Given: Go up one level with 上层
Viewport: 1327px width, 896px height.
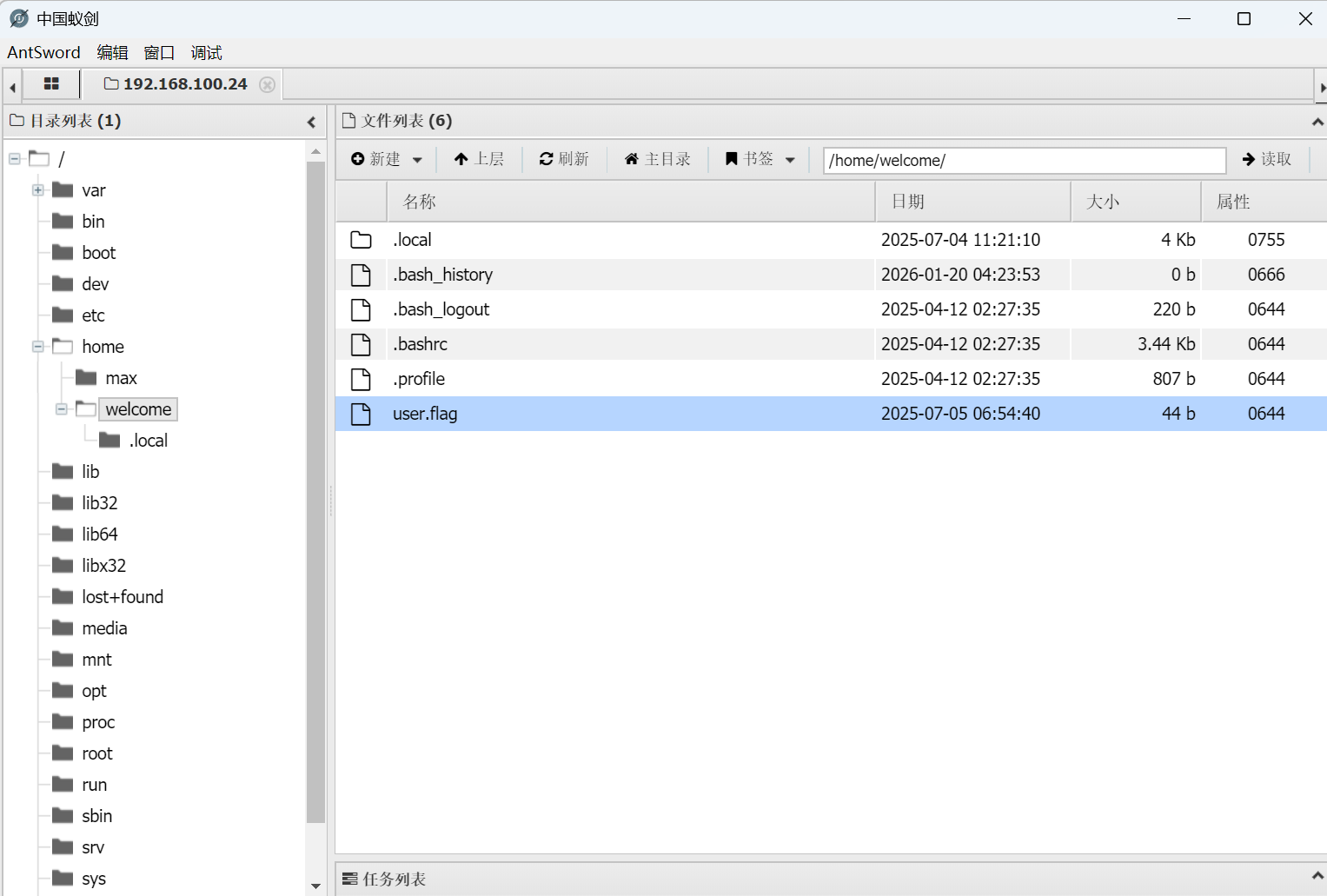Looking at the screenshot, I should (x=479, y=159).
